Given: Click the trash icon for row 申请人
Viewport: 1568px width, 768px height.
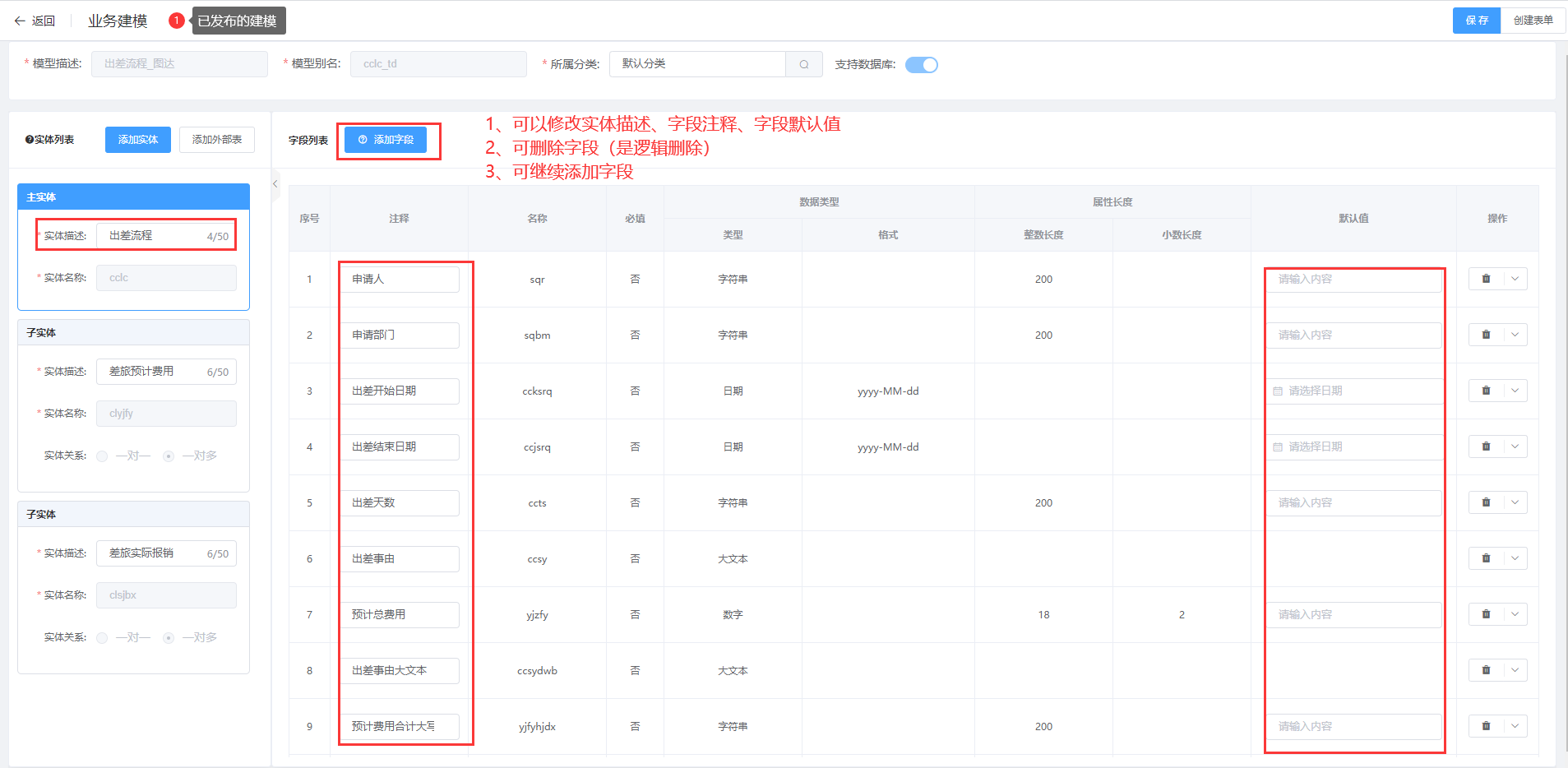Looking at the screenshot, I should click(1486, 279).
